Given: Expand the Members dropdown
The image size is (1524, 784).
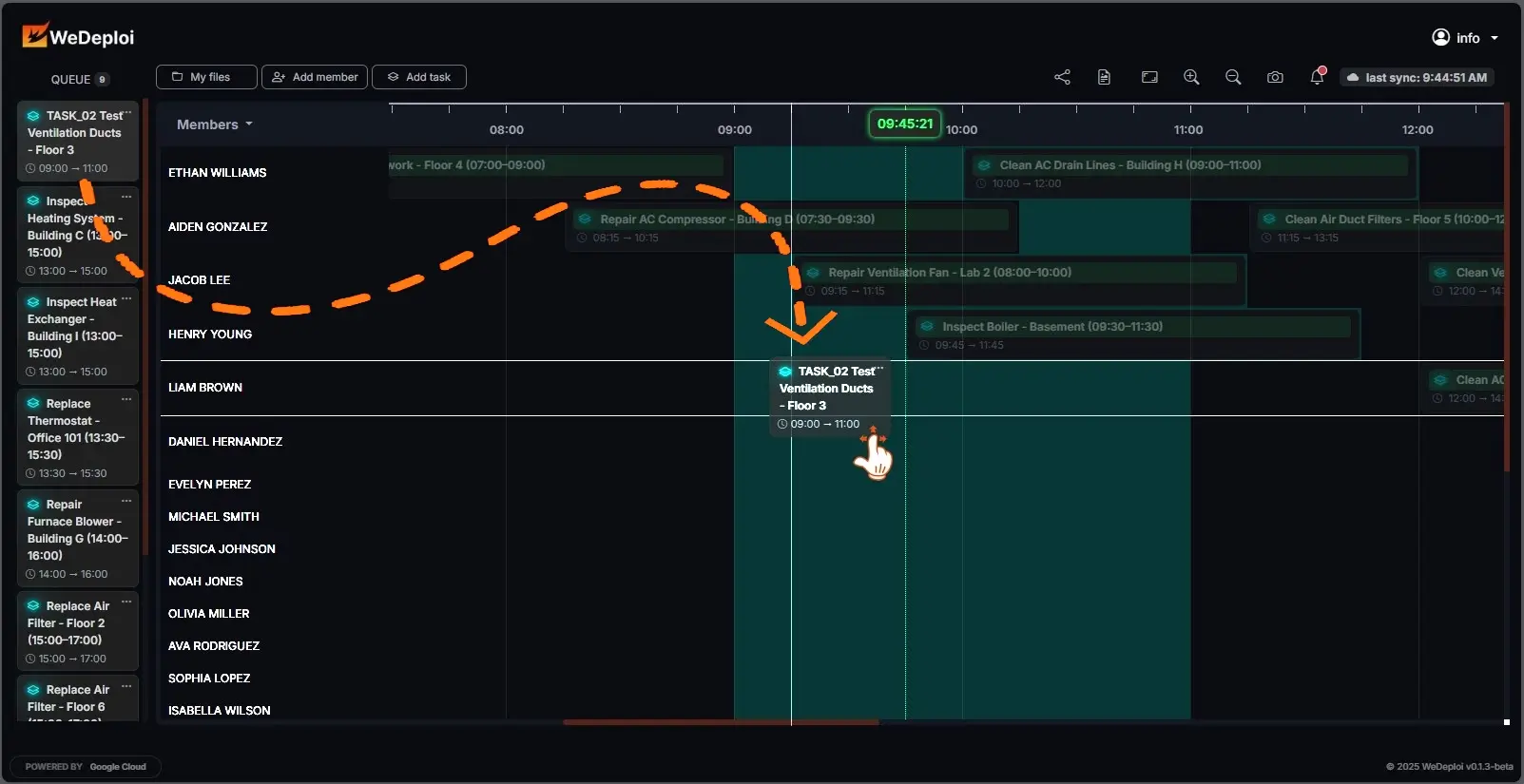Looking at the screenshot, I should (215, 124).
